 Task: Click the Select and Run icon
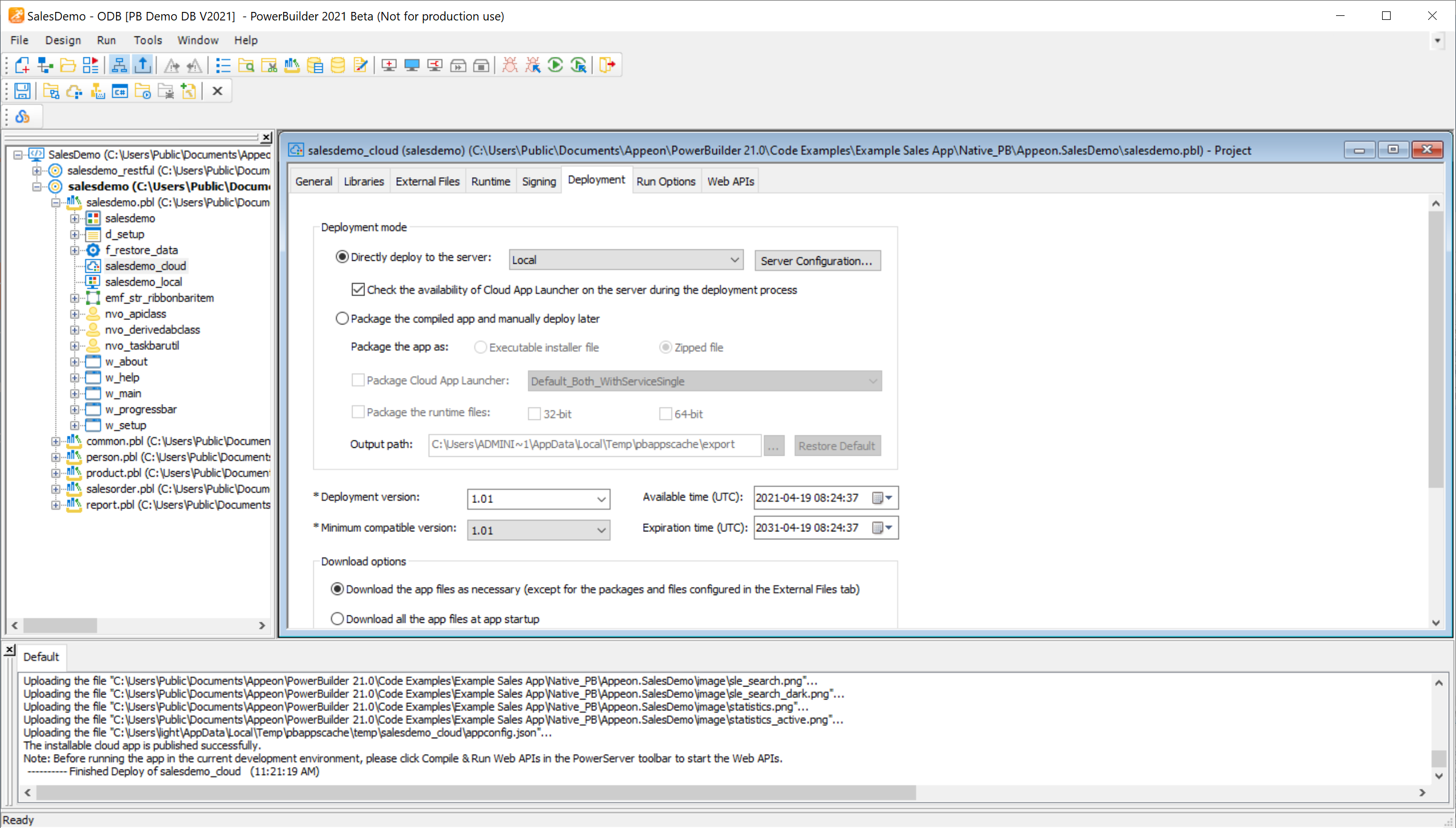579,65
